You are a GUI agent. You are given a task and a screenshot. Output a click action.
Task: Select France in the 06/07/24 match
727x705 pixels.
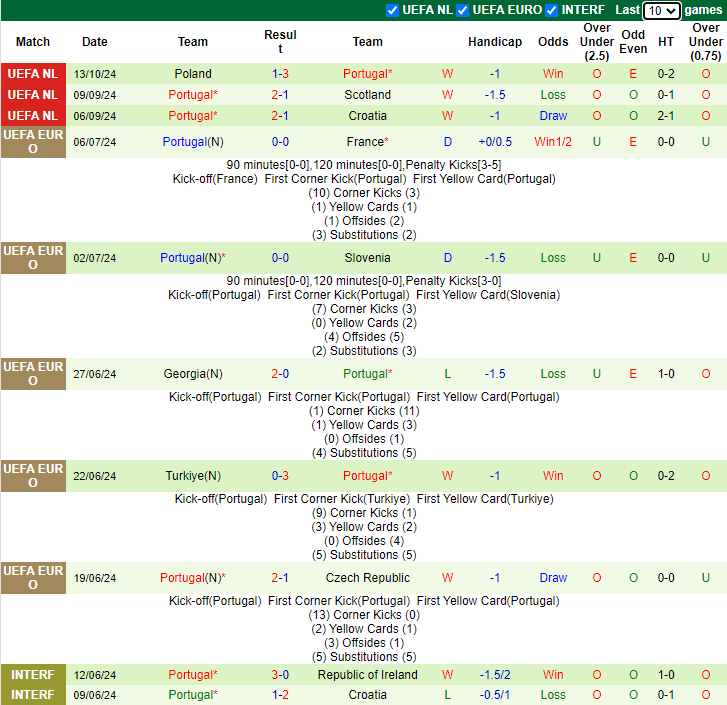coord(365,142)
